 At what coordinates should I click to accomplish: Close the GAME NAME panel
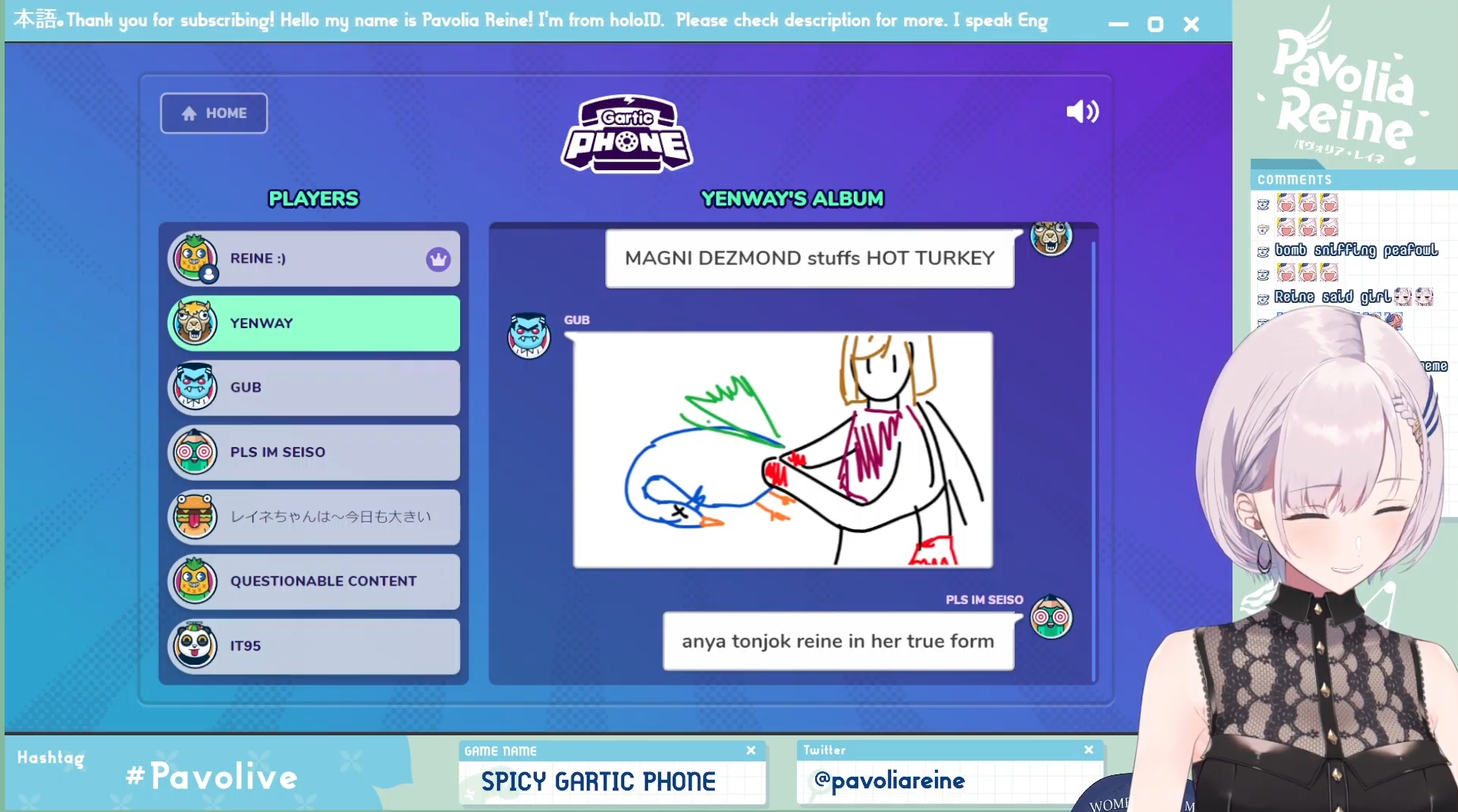[x=751, y=751]
